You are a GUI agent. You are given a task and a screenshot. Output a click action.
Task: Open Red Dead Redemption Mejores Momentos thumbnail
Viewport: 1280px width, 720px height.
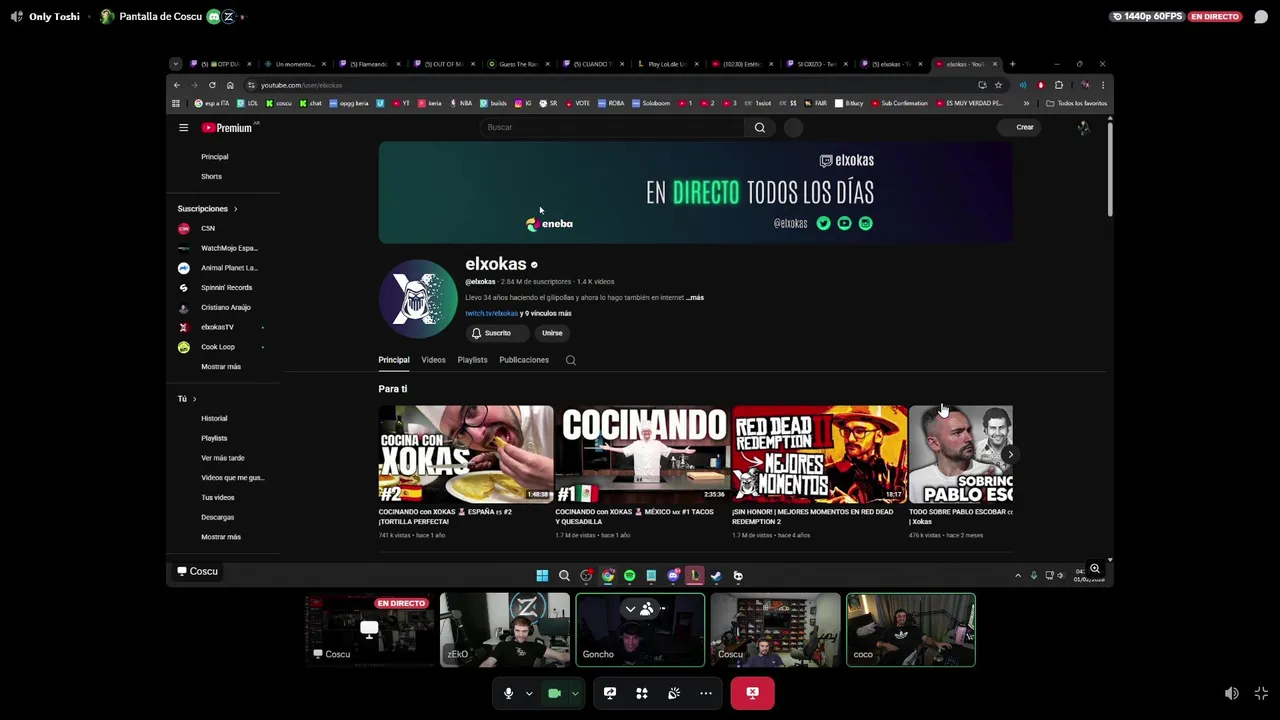(820, 454)
